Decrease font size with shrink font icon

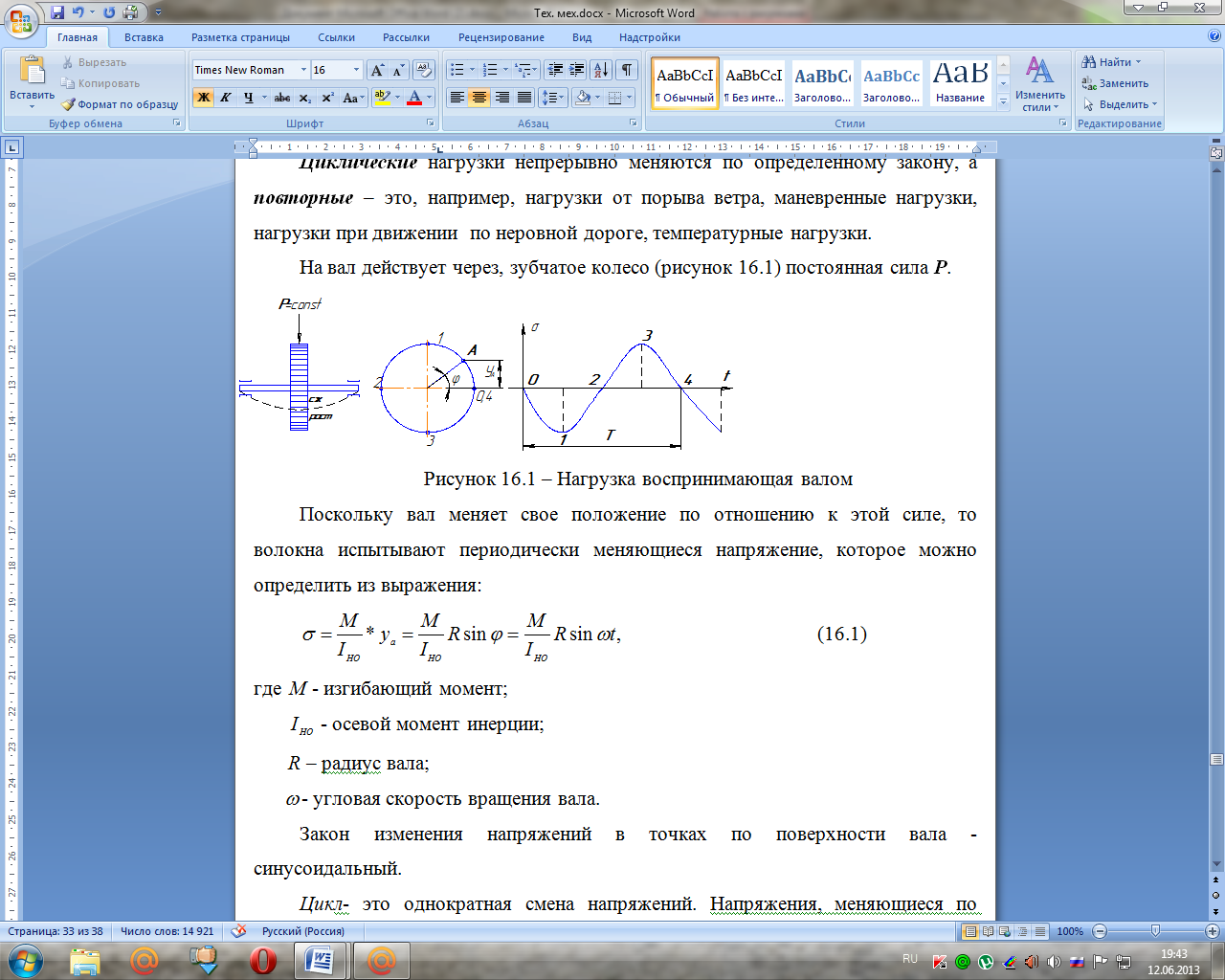[x=398, y=70]
